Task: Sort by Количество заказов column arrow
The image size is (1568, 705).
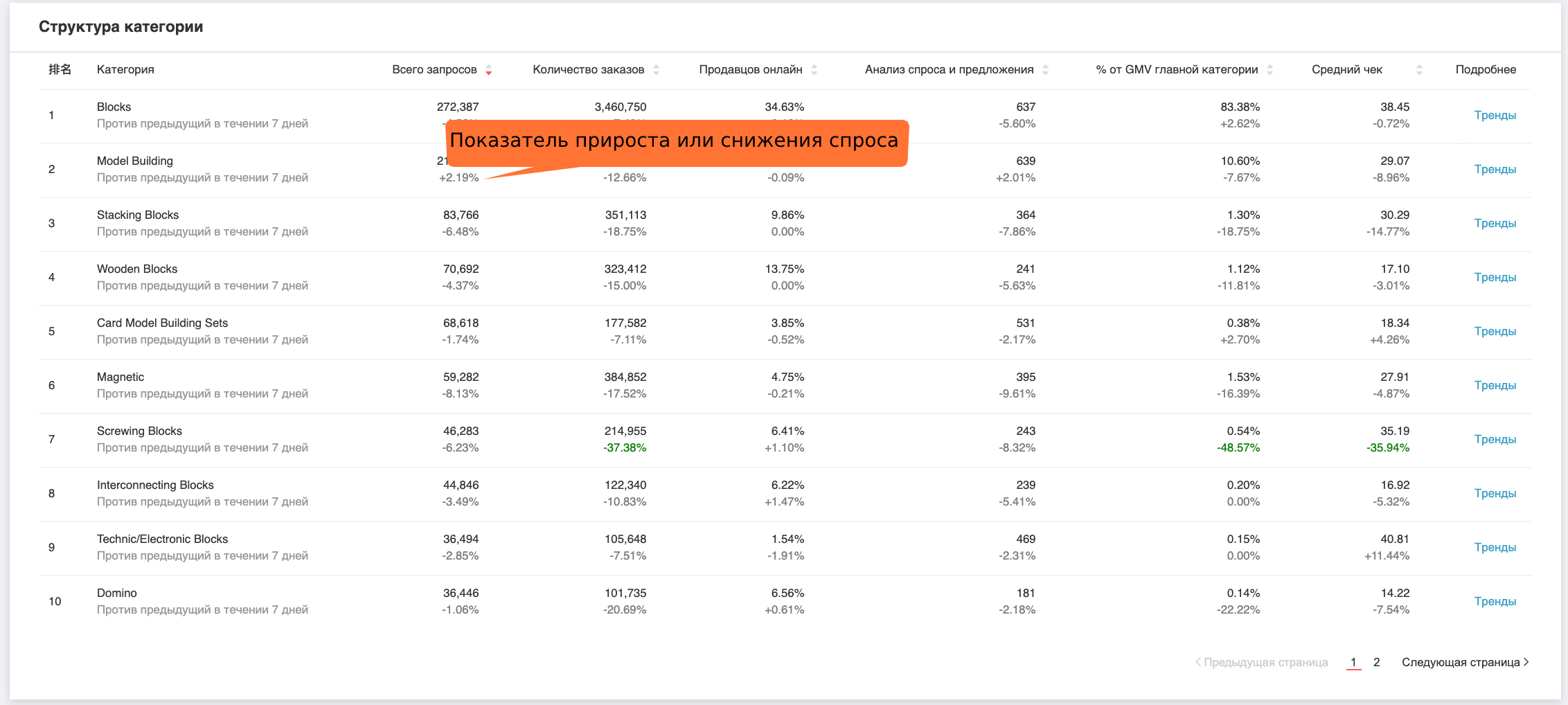Action: pos(656,70)
